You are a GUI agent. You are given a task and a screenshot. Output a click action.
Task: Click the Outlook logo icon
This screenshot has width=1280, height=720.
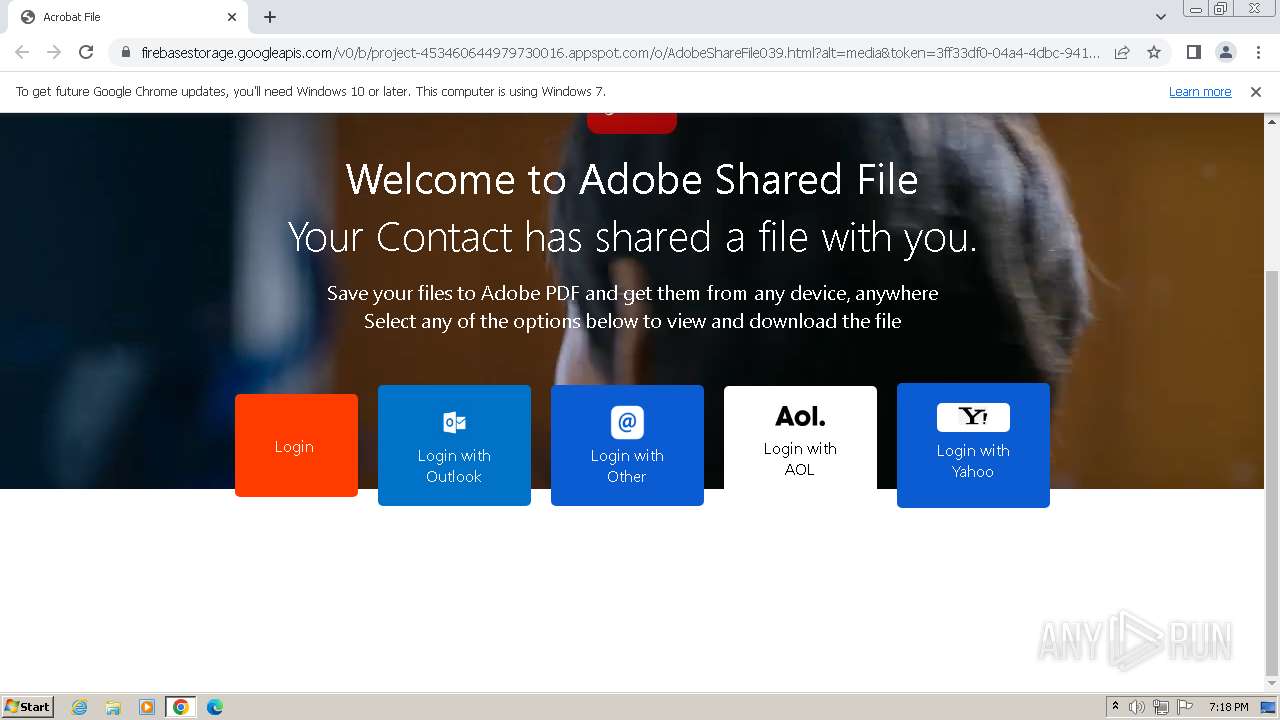(454, 422)
